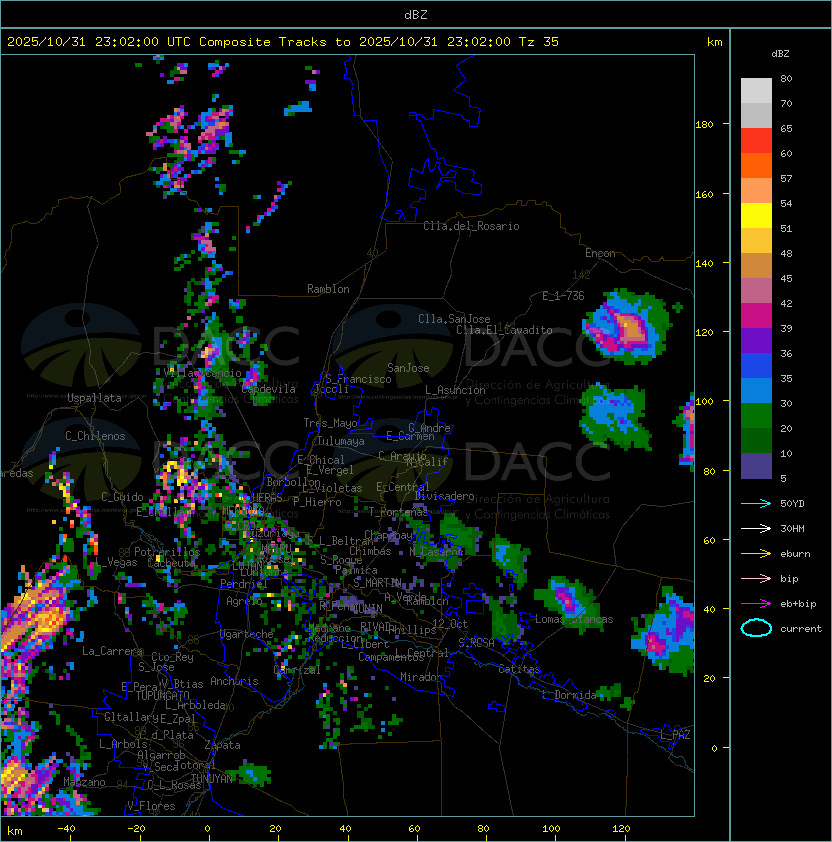This screenshot has width=832, height=842.
Task: Click the '160' km tick on right axis
Action: [704, 194]
